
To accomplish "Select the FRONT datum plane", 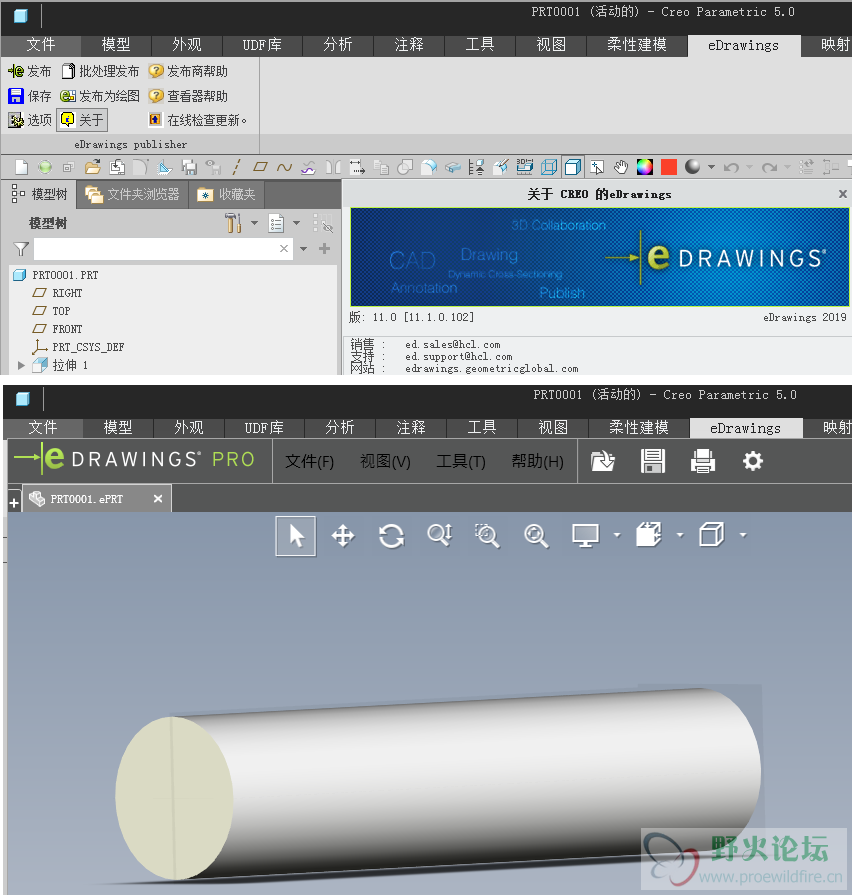I will coord(58,329).
